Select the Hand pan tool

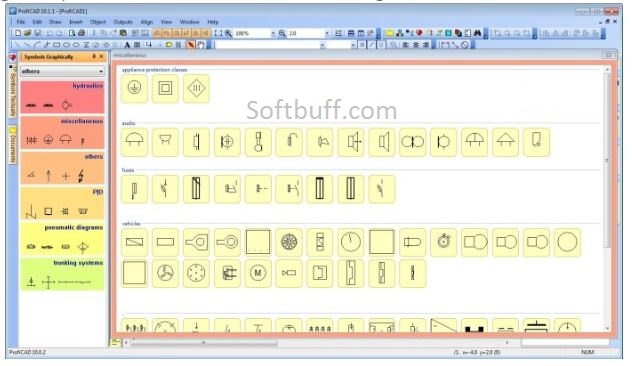point(201,45)
